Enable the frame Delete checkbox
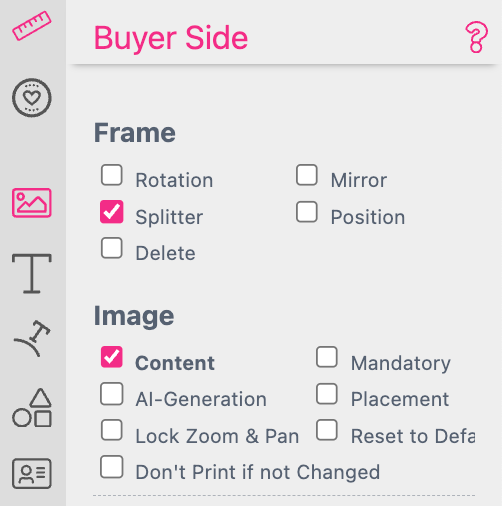Image resolution: width=502 pixels, height=506 pixels. 112,248
